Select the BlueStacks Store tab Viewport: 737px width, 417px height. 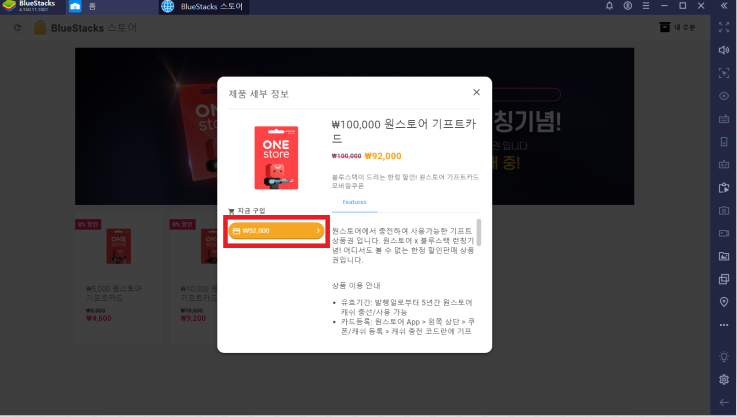click(203, 7)
